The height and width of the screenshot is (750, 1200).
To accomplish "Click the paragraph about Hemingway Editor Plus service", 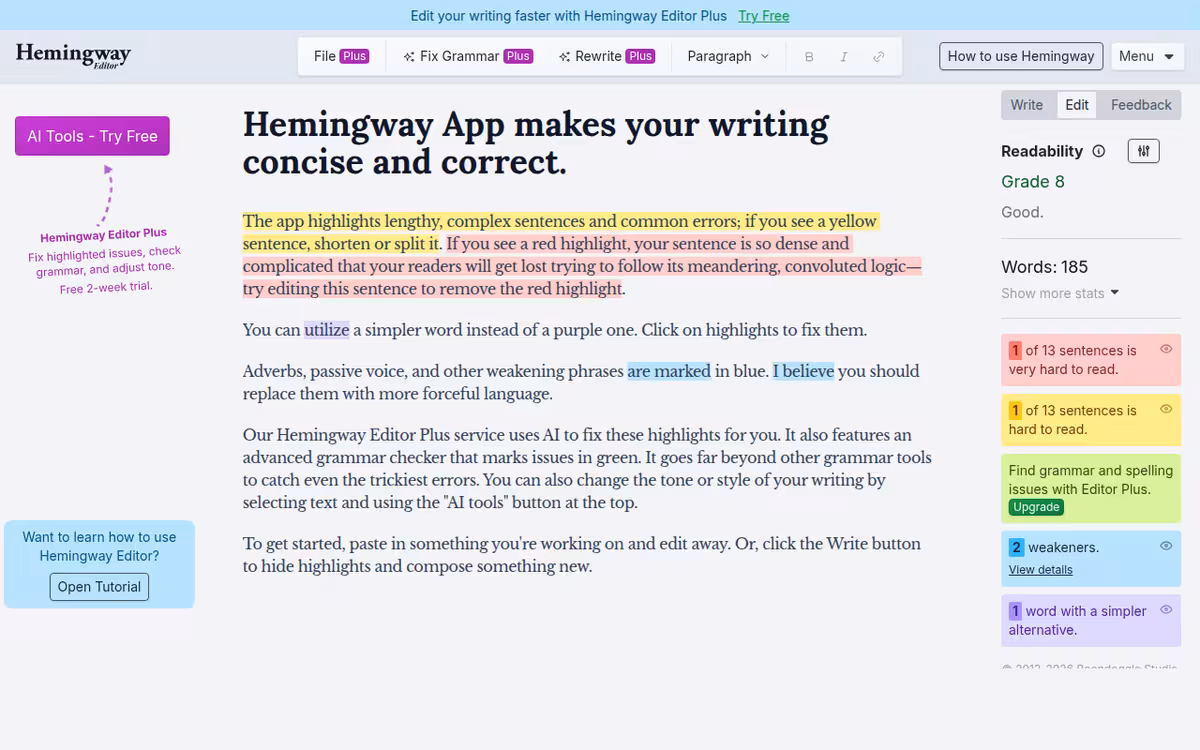I will point(587,469).
